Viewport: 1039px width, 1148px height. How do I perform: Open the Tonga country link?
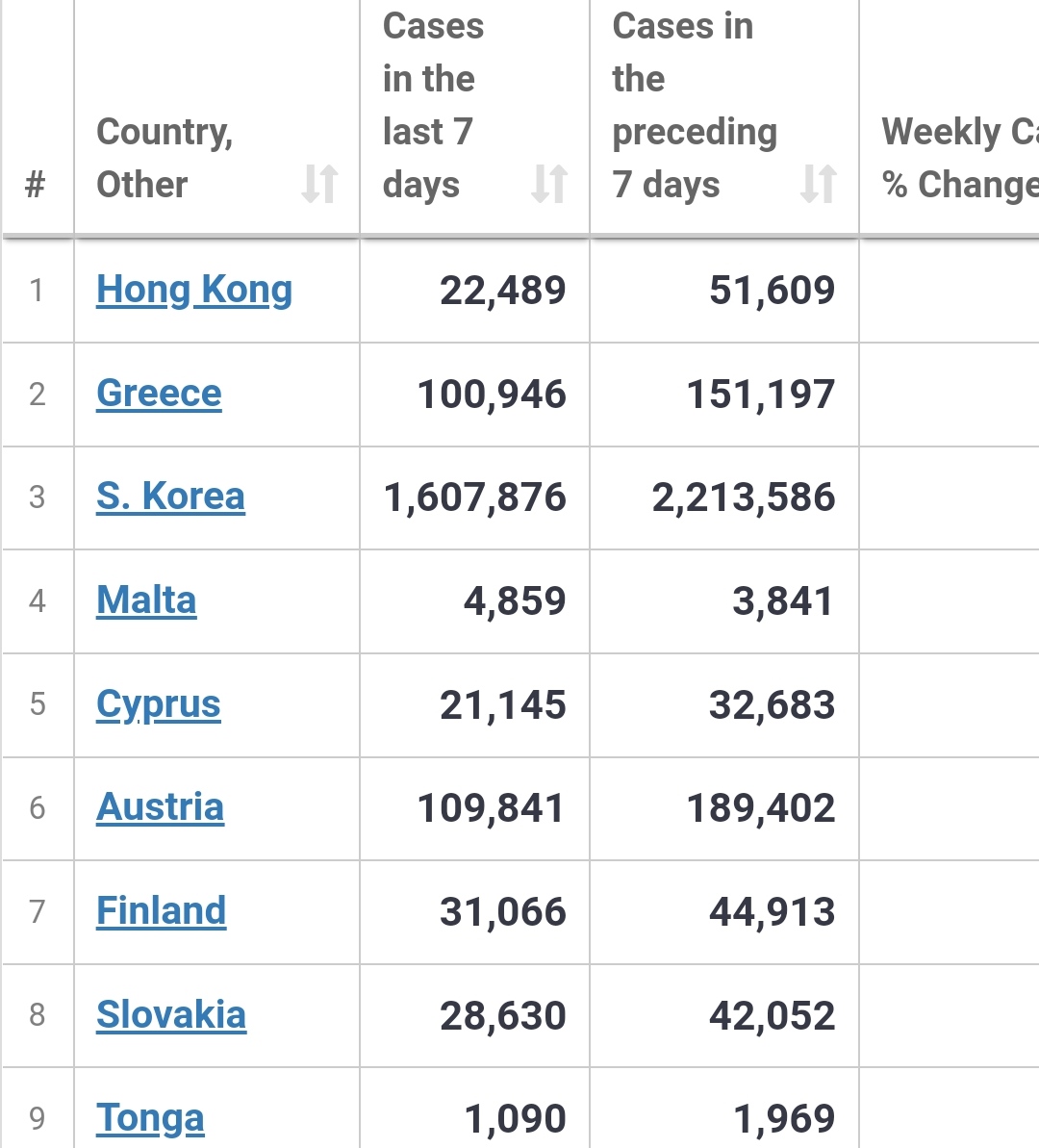(x=150, y=1118)
